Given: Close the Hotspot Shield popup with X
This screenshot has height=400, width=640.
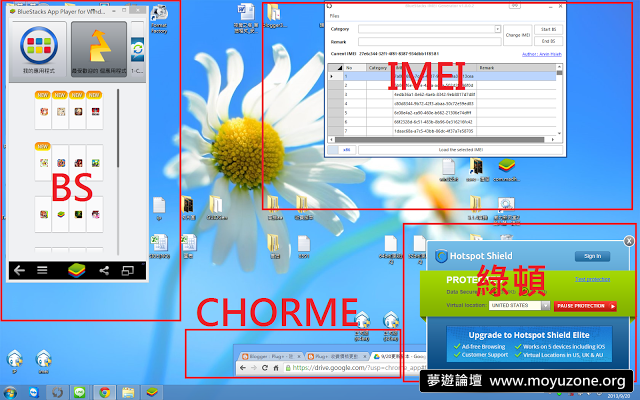Looking at the screenshot, I should [629, 241].
